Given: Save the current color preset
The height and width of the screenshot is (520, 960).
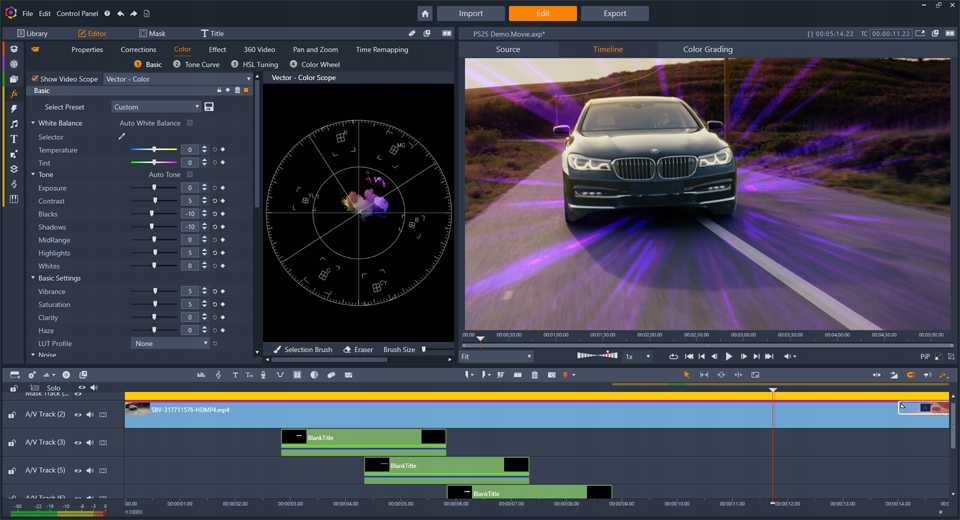Looking at the screenshot, I should [x=209, y=107].
